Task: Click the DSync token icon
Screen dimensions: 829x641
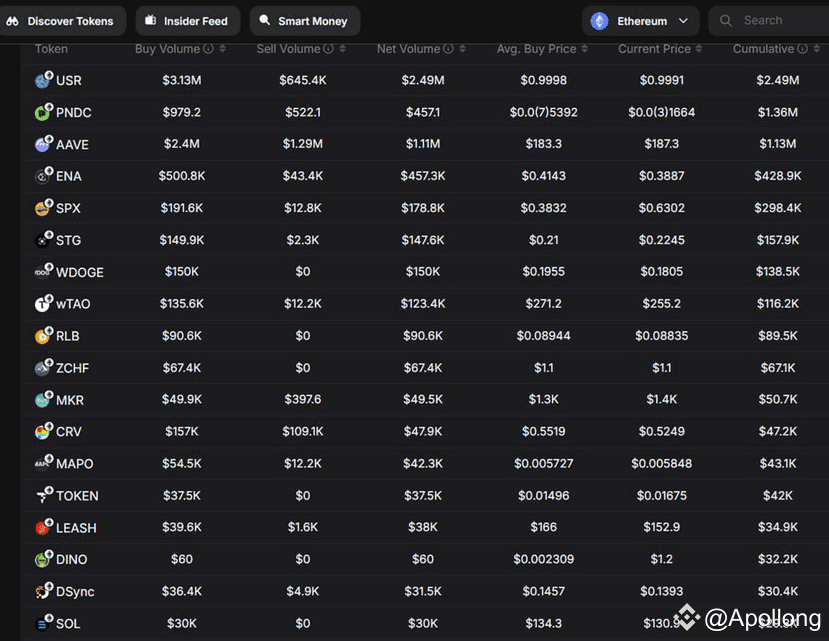Action: [44, 591]
